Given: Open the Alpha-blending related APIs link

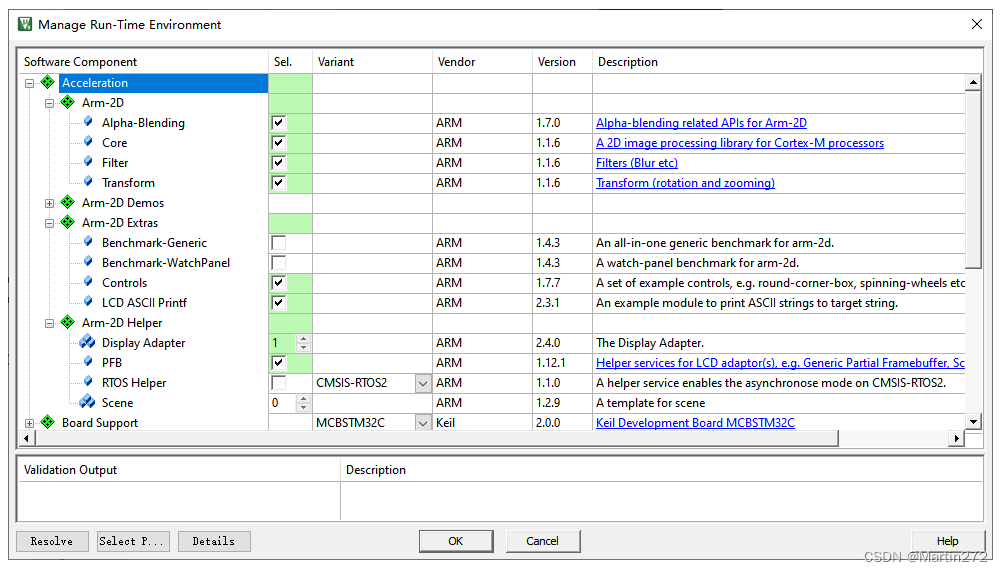Looking at the screenshot, I should pyautogui.click(x=701, y=123).
